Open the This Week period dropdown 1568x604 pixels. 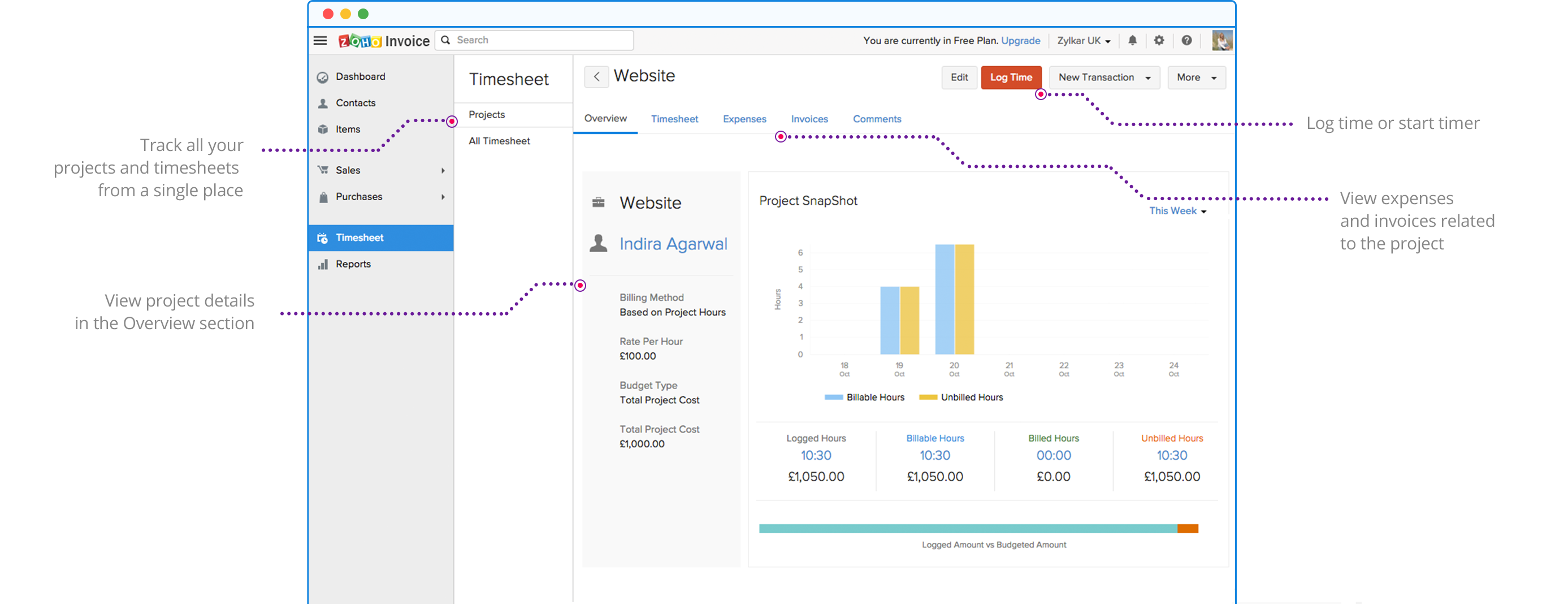[1177, 211]
